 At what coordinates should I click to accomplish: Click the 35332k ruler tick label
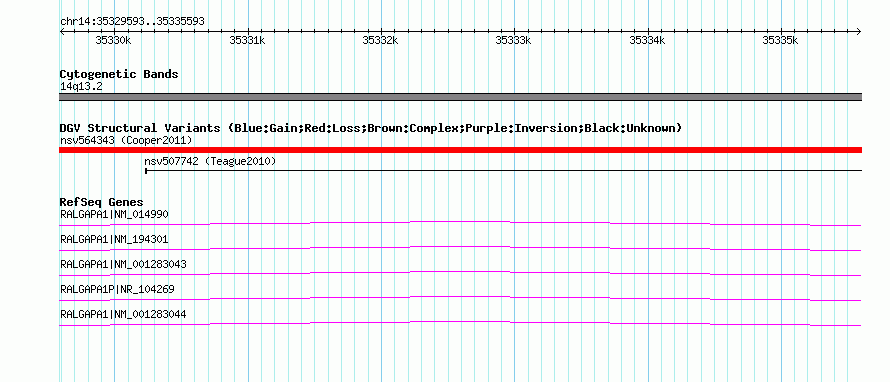[380, 40]
